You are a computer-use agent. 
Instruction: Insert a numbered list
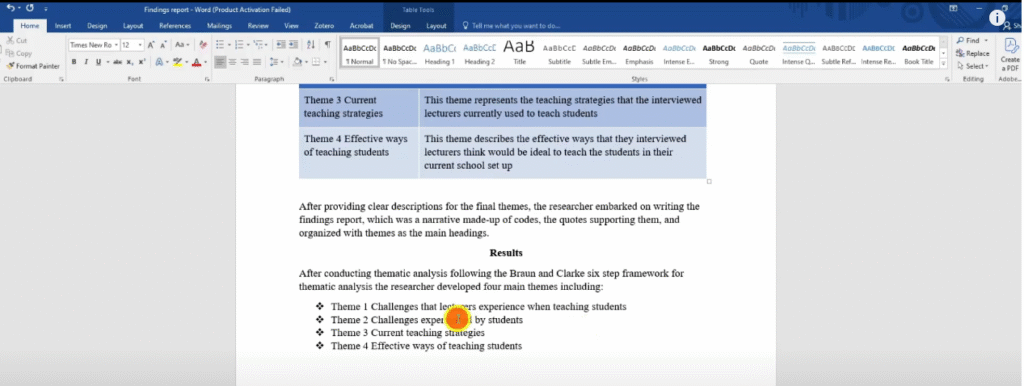pyautogui.click(x=239, y=45)
